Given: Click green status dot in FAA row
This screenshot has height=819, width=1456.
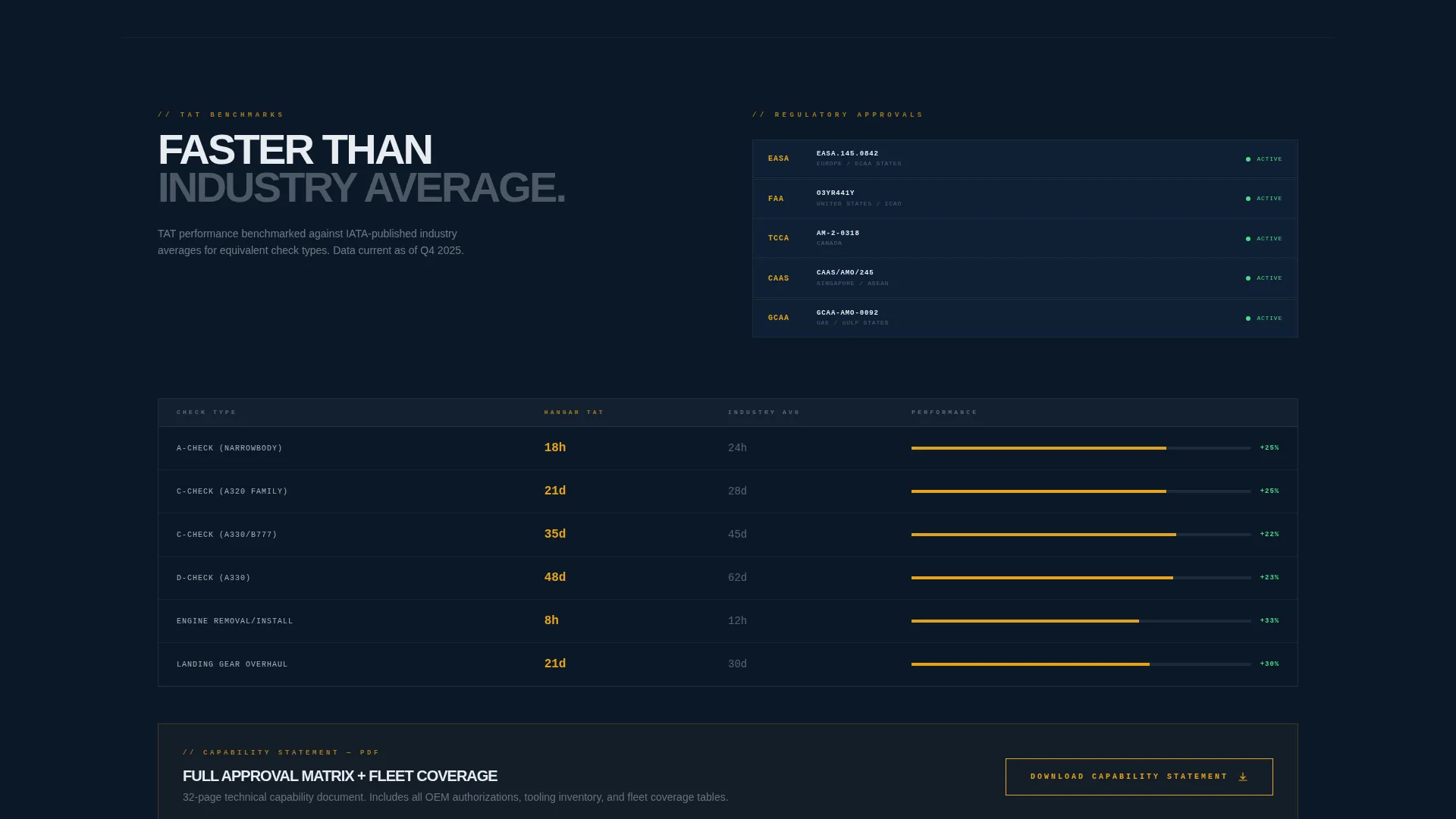Looking at the screenshot, I should (1248, 199).
